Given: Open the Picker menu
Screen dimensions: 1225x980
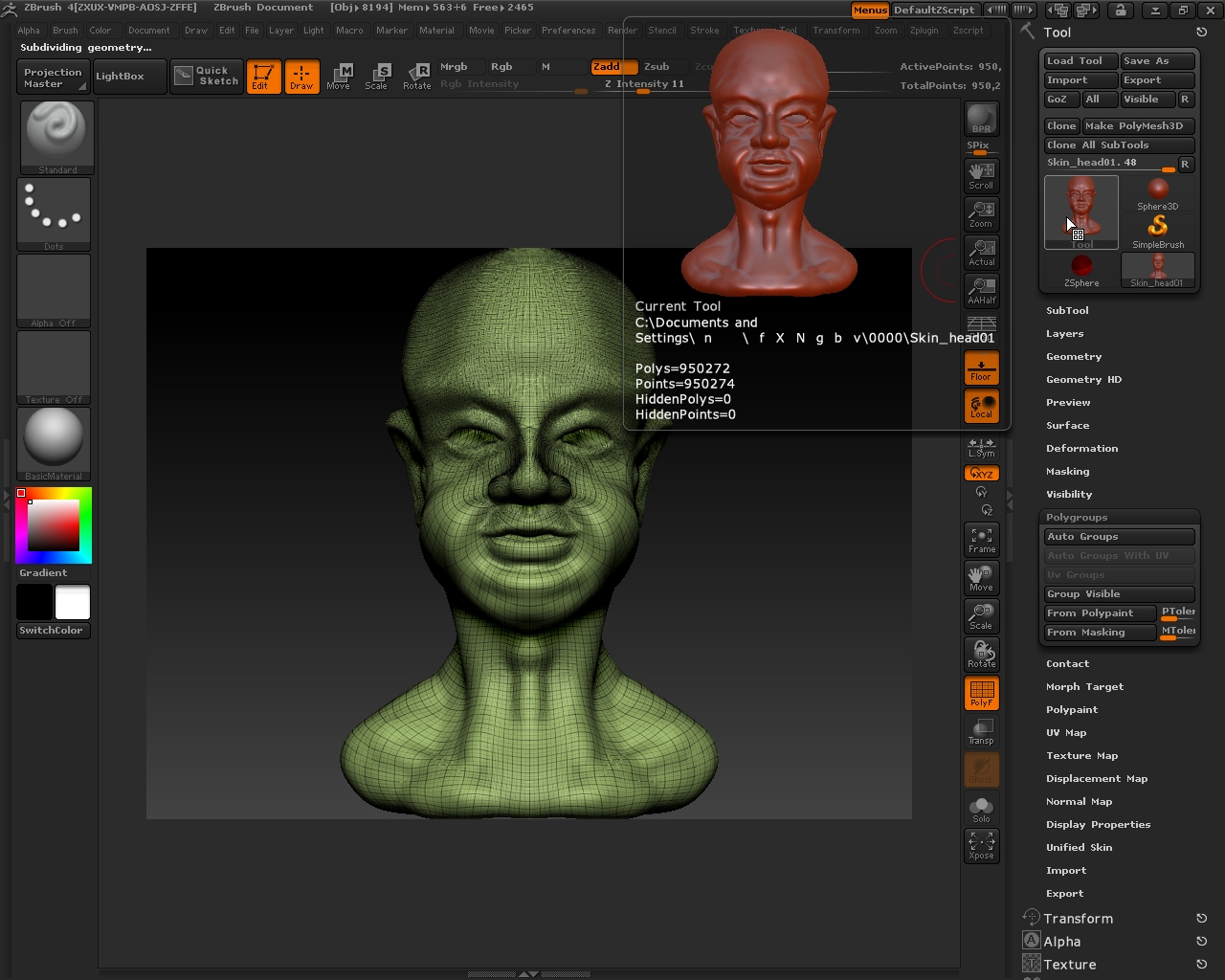Looking at the screenshot, I should [x=518, y=31].
